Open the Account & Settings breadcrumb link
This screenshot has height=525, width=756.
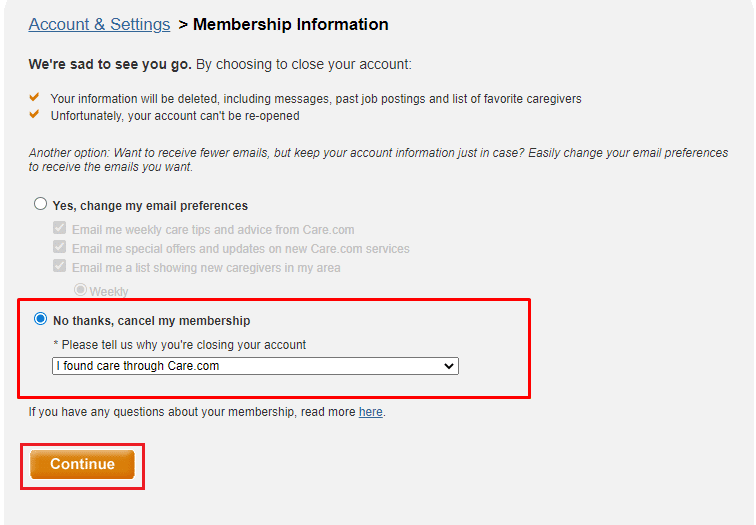click(99, 24)
